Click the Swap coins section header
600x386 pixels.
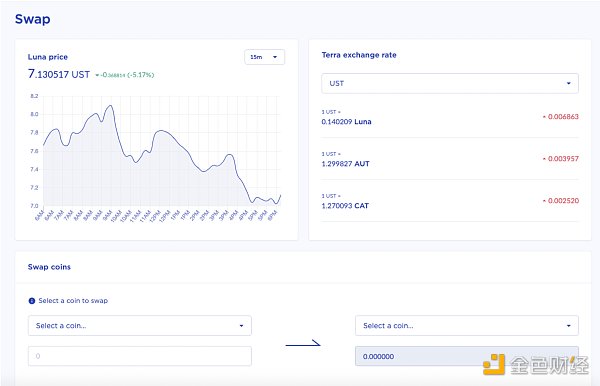tap(49, 267)
